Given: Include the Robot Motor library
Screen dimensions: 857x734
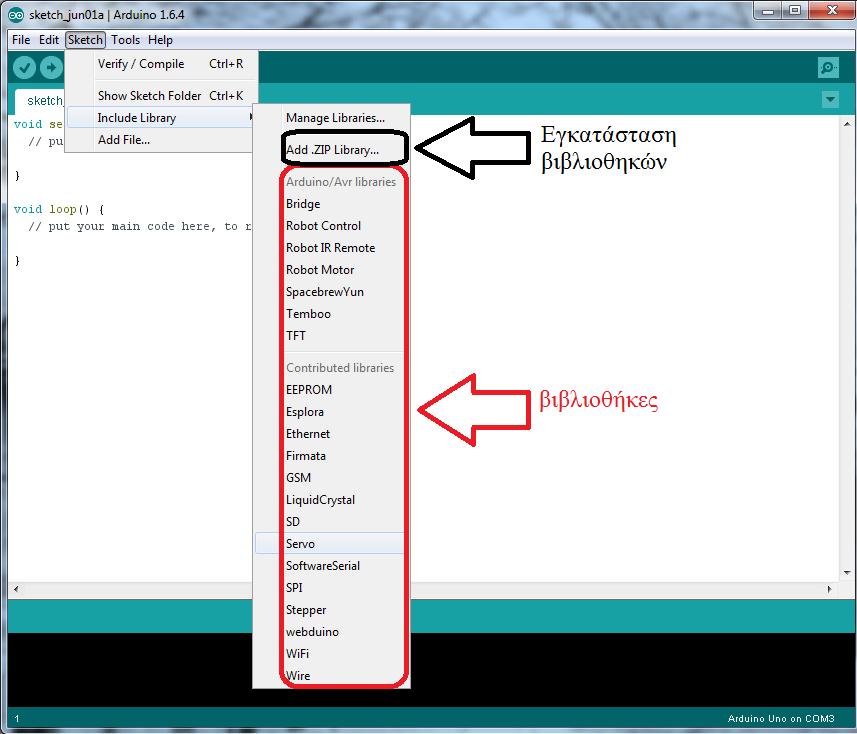Looking at the screenshot, I should [x=331, y=269].
